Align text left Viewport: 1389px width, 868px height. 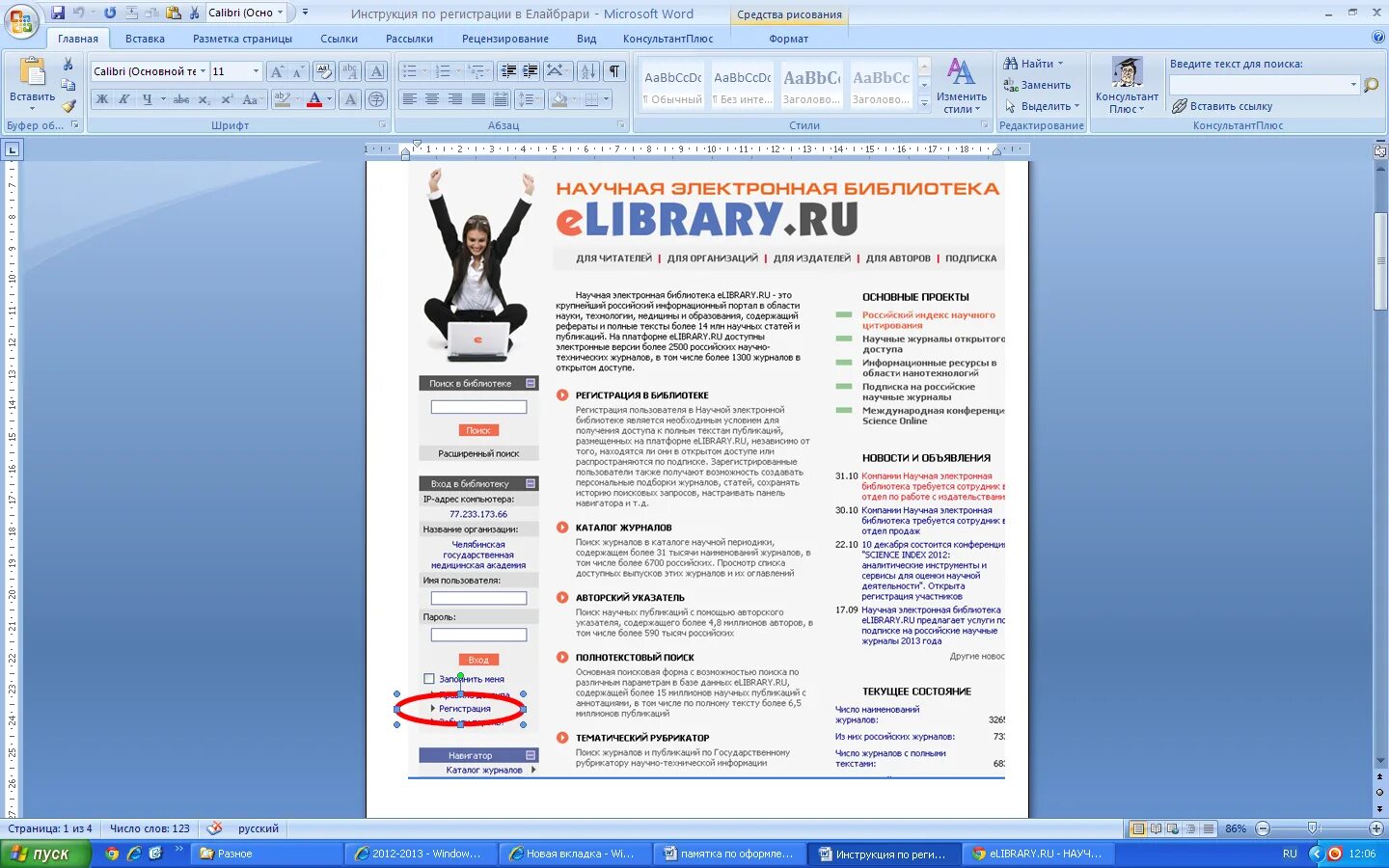pyautogui.click(x=409, y=99)
